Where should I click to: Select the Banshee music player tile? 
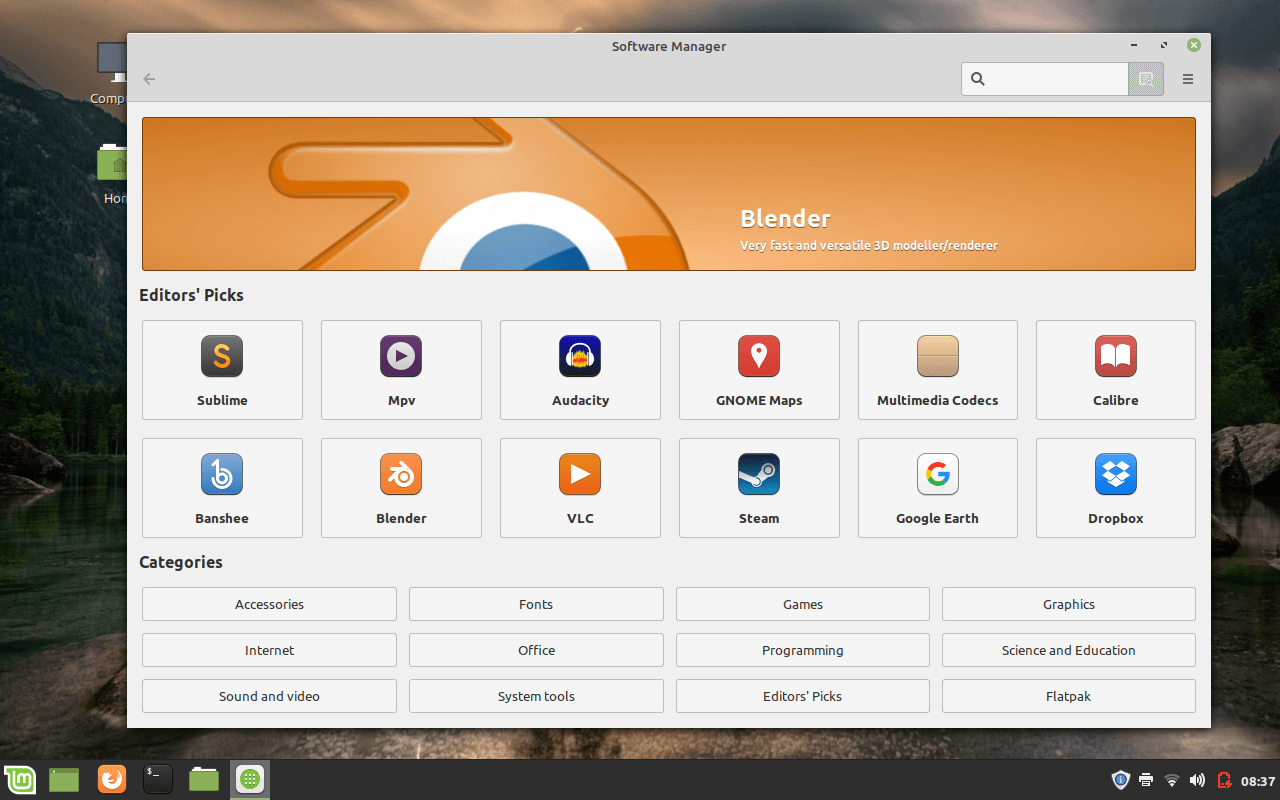[222, 488]
